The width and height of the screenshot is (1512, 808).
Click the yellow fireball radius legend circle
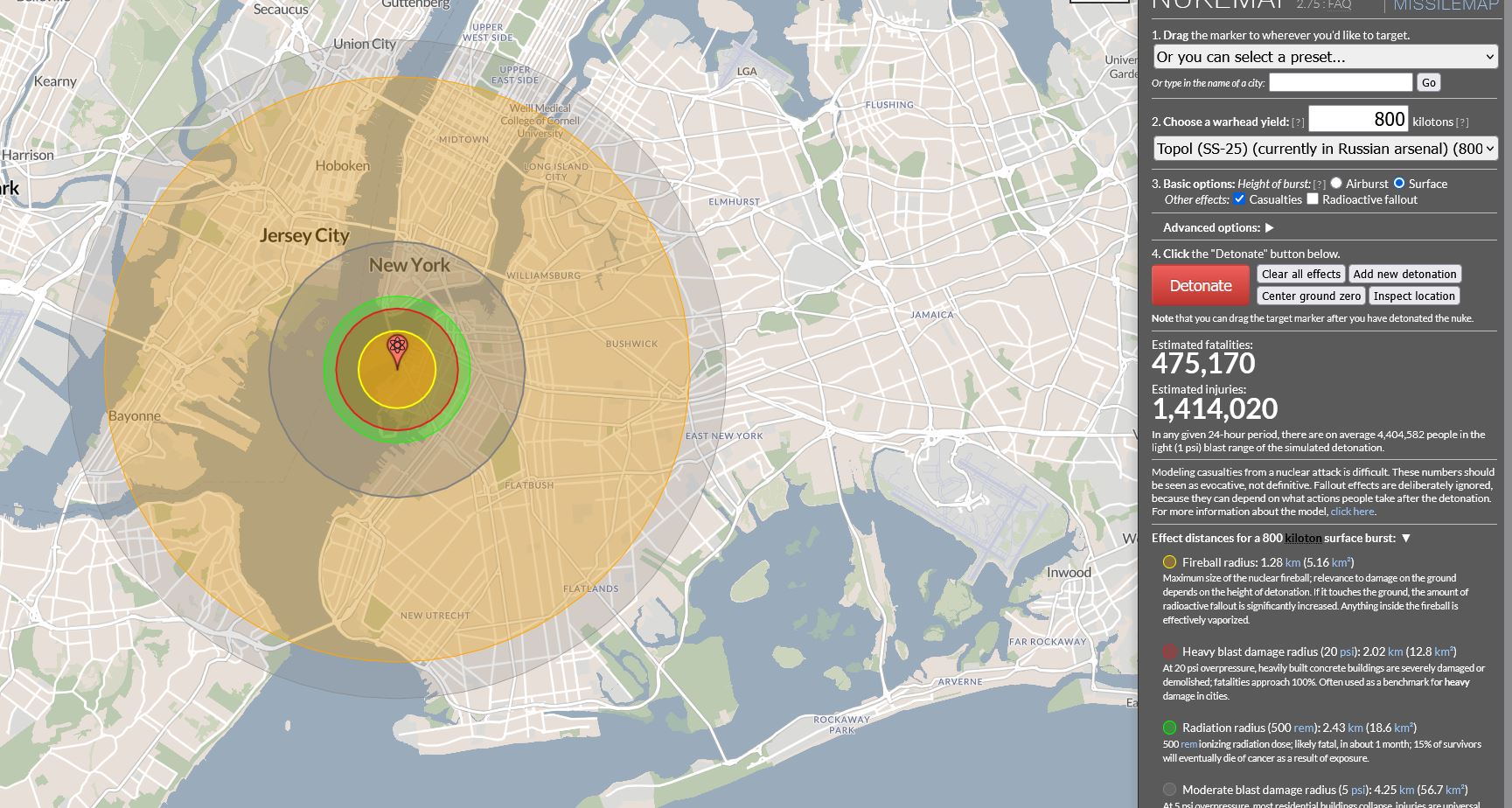[x=1169, y=562]
